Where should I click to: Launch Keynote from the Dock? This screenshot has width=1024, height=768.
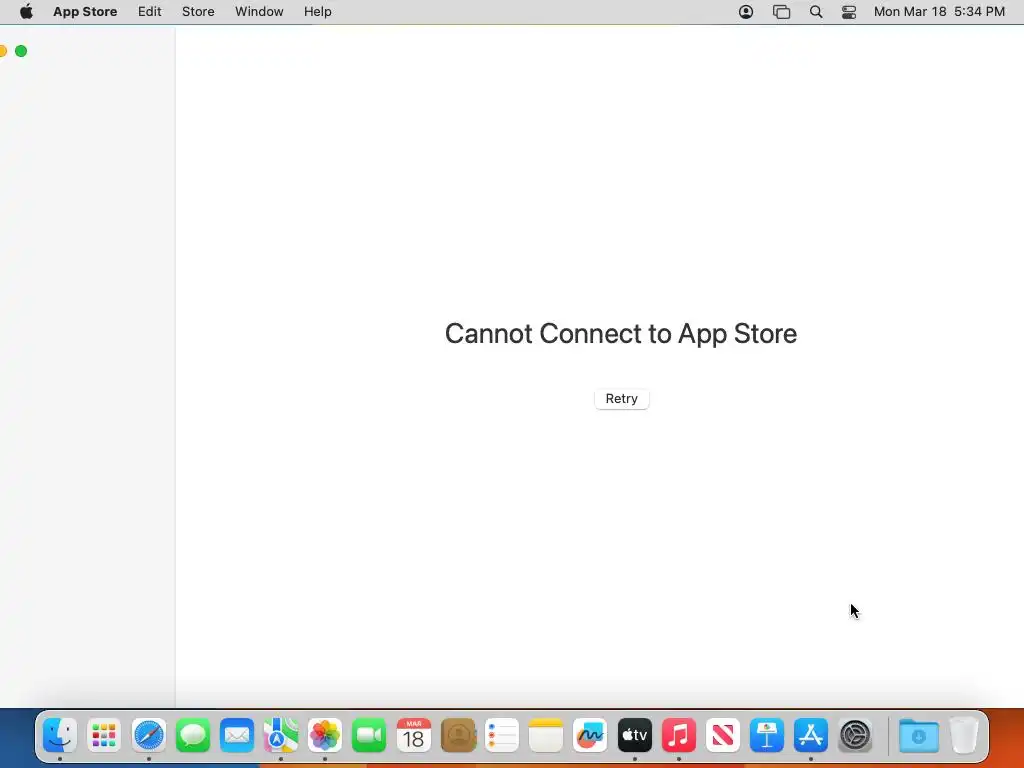[x=767, y=735]
